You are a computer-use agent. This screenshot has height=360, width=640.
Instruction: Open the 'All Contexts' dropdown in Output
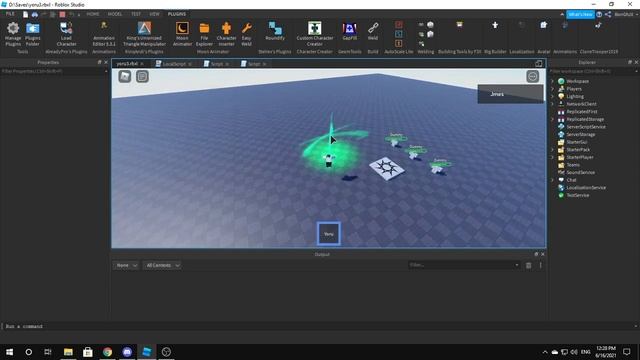coord(162,265)
